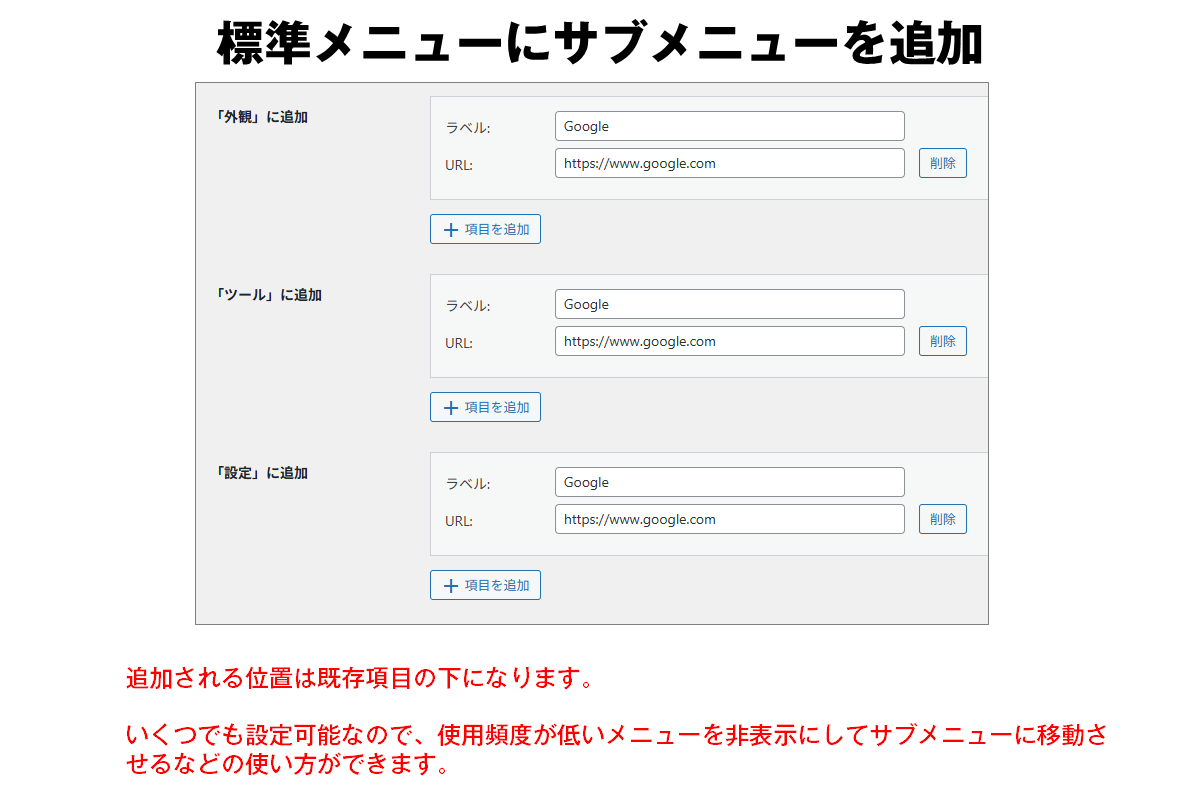Add item button under 「ツール」に追加
The height and width of the screenshot is (800, 1200).
click(x=485, y=407)
